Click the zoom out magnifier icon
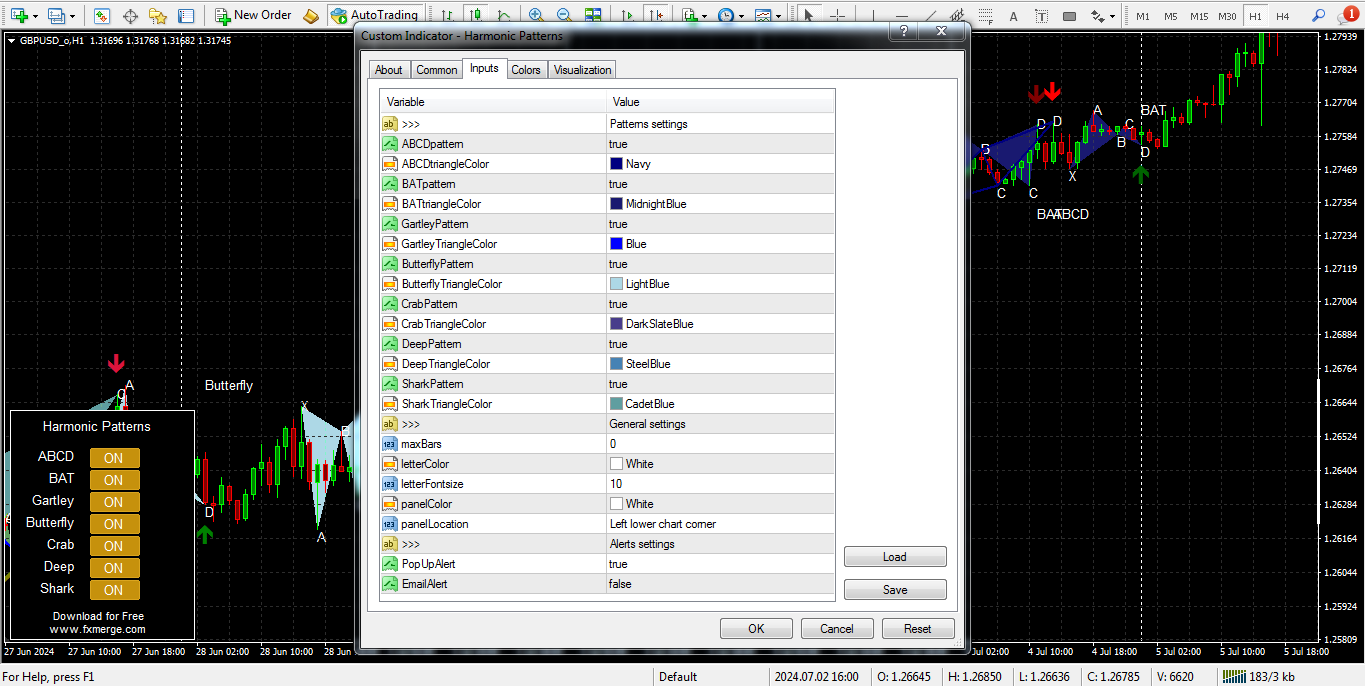 point(564,15)
